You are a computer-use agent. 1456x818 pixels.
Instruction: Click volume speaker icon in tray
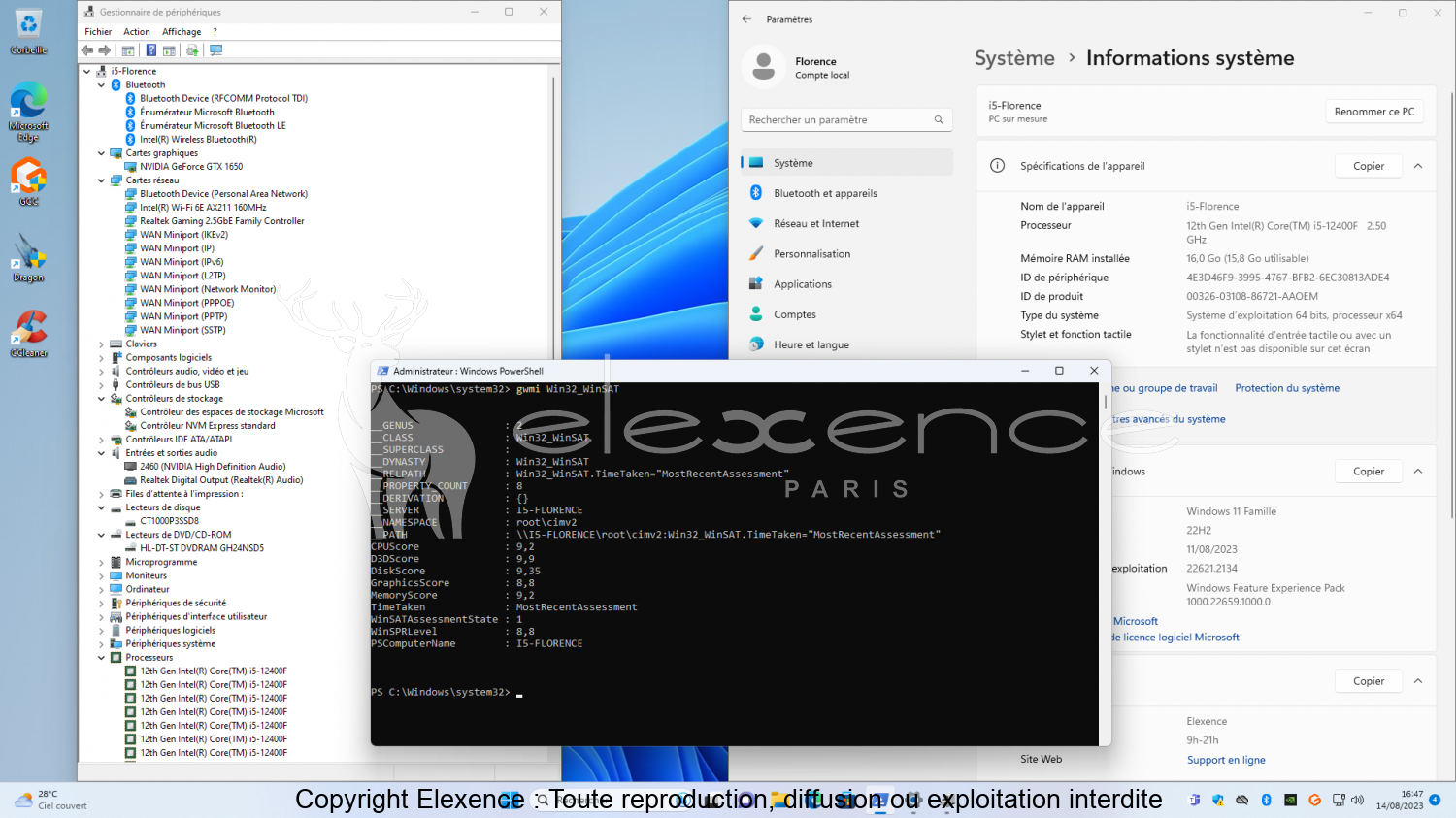click(x=1357, y=801)
